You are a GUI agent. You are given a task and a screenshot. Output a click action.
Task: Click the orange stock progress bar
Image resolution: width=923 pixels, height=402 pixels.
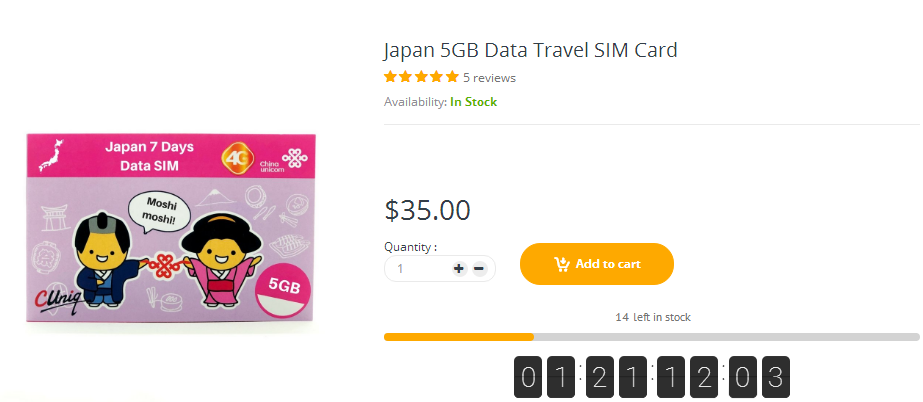[x=459, y=337]
